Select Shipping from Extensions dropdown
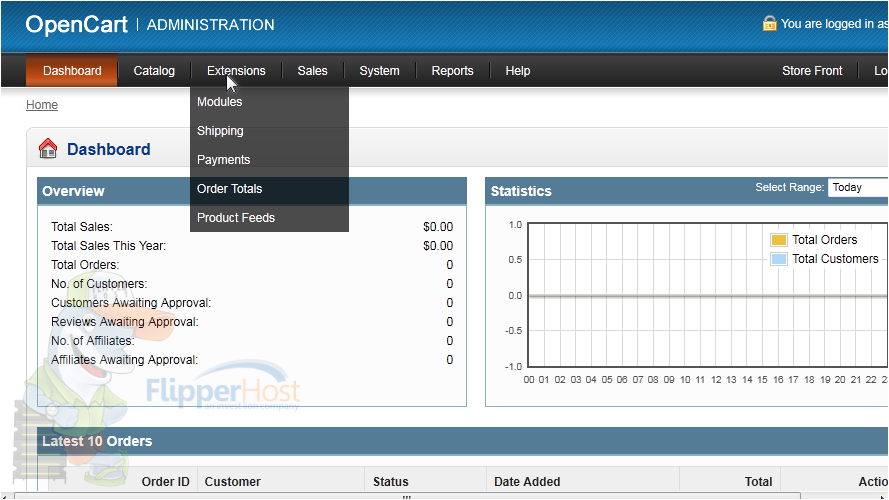This screenshot has height=500, width=889. 269,131
